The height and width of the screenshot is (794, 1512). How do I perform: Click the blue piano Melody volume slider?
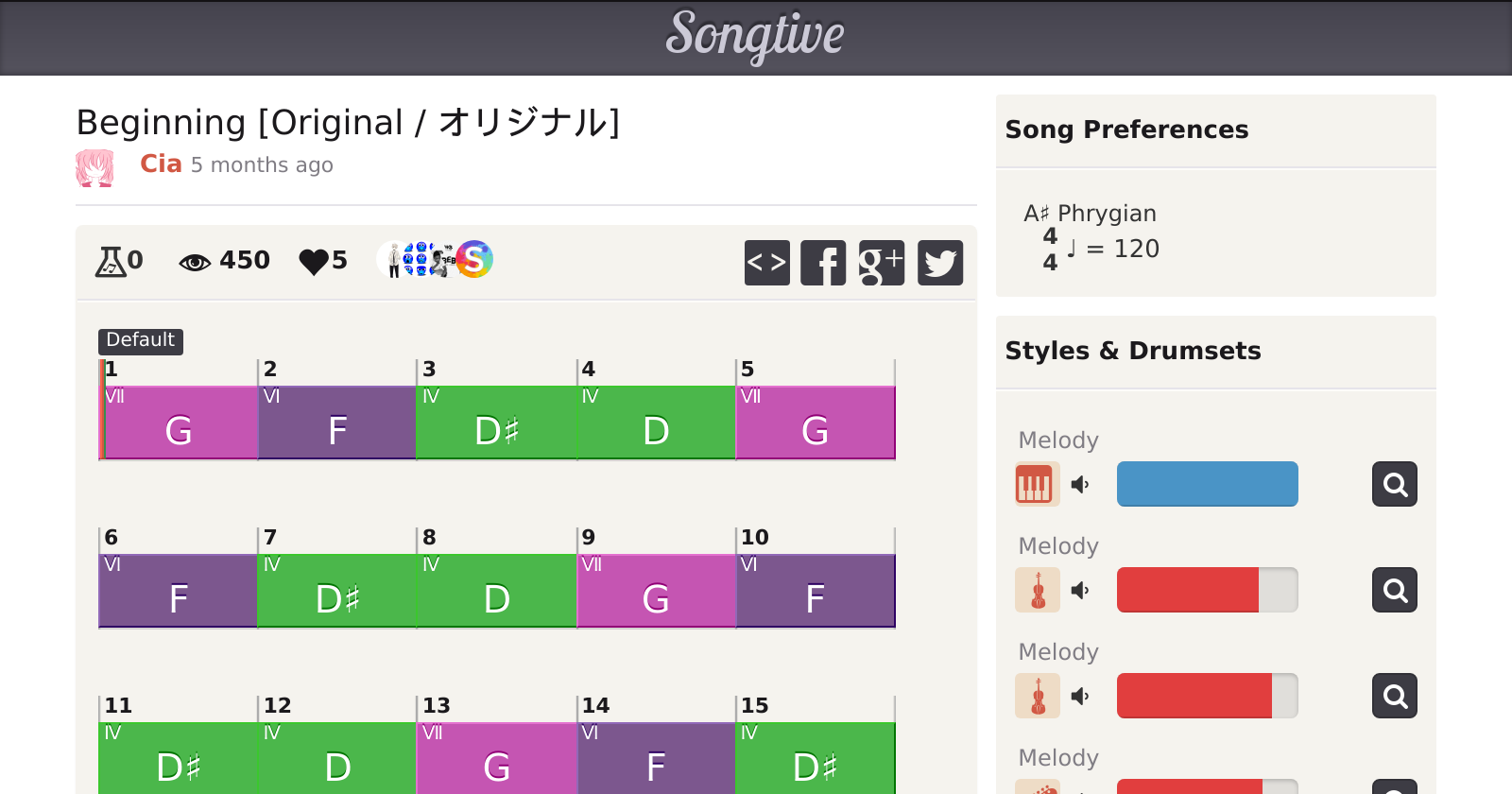pyautogui.click(x=1207, y=484)
